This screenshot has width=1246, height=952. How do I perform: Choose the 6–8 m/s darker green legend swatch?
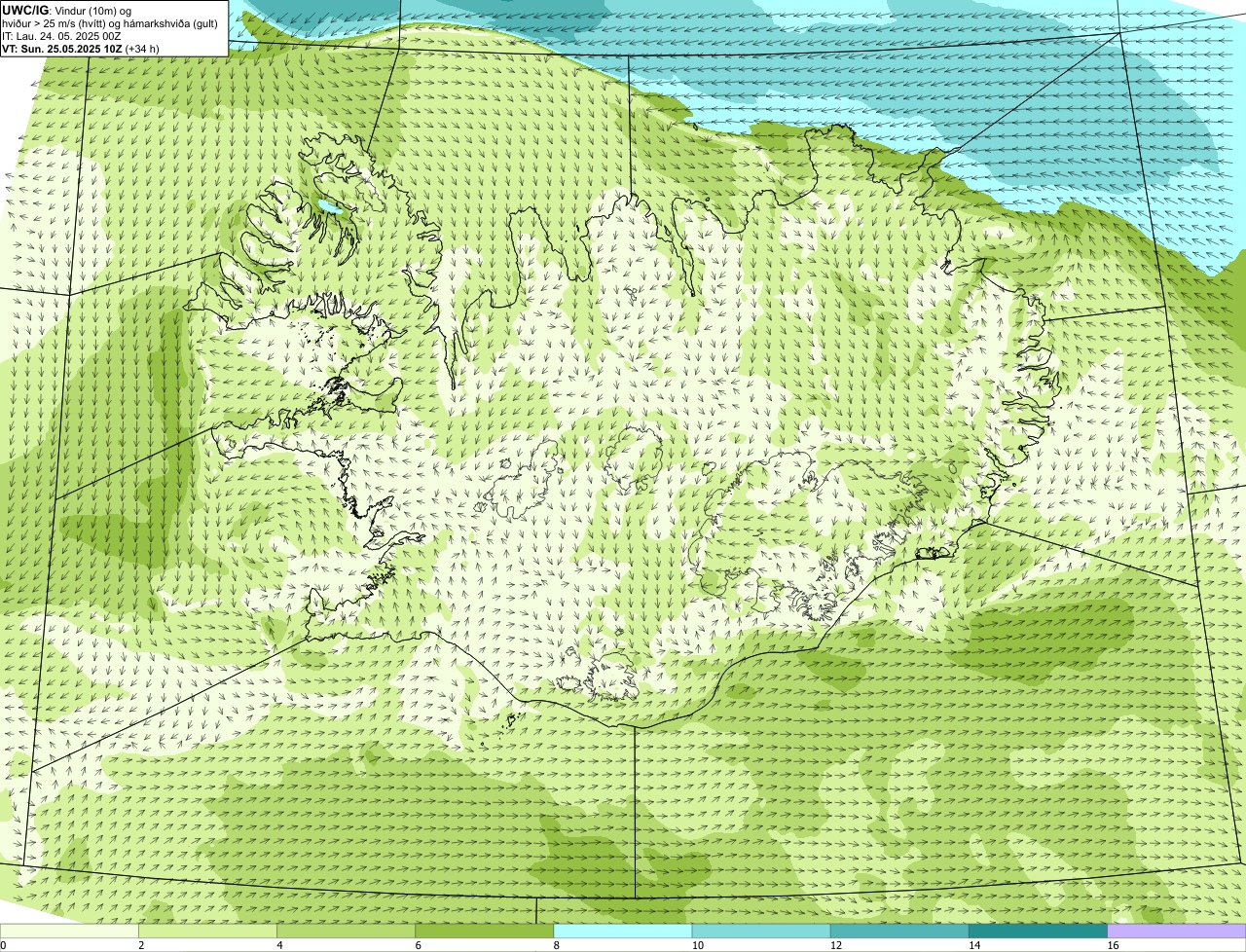pos(485,931)
